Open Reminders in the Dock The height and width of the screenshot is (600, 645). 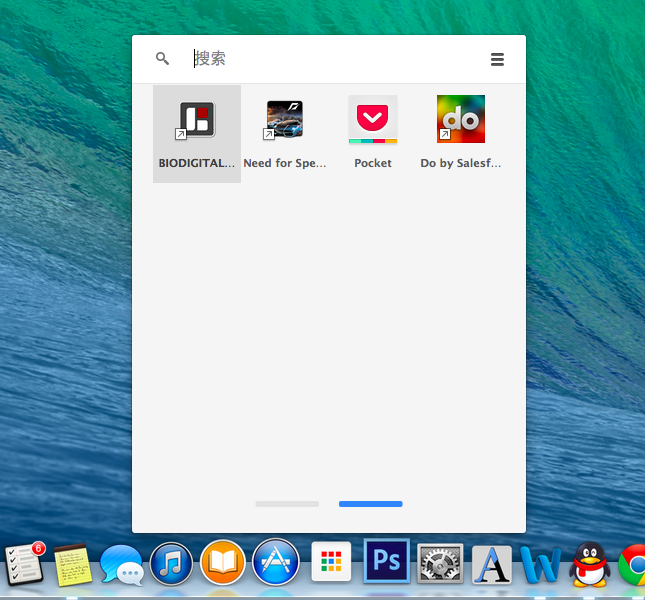click(x=24, y=563)
